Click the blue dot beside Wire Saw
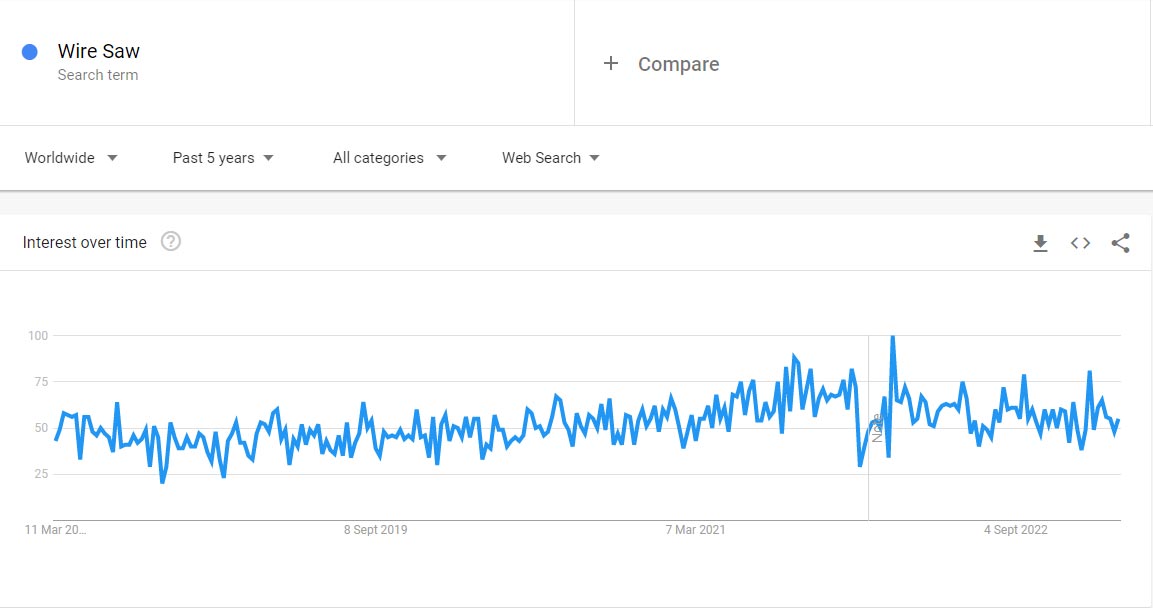Viewport: 1153px width, 608px height. click(x=30, y=52)
